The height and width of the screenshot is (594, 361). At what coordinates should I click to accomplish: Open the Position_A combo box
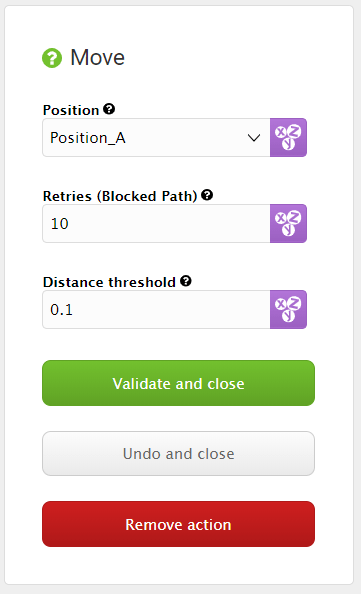pos(156,138)
